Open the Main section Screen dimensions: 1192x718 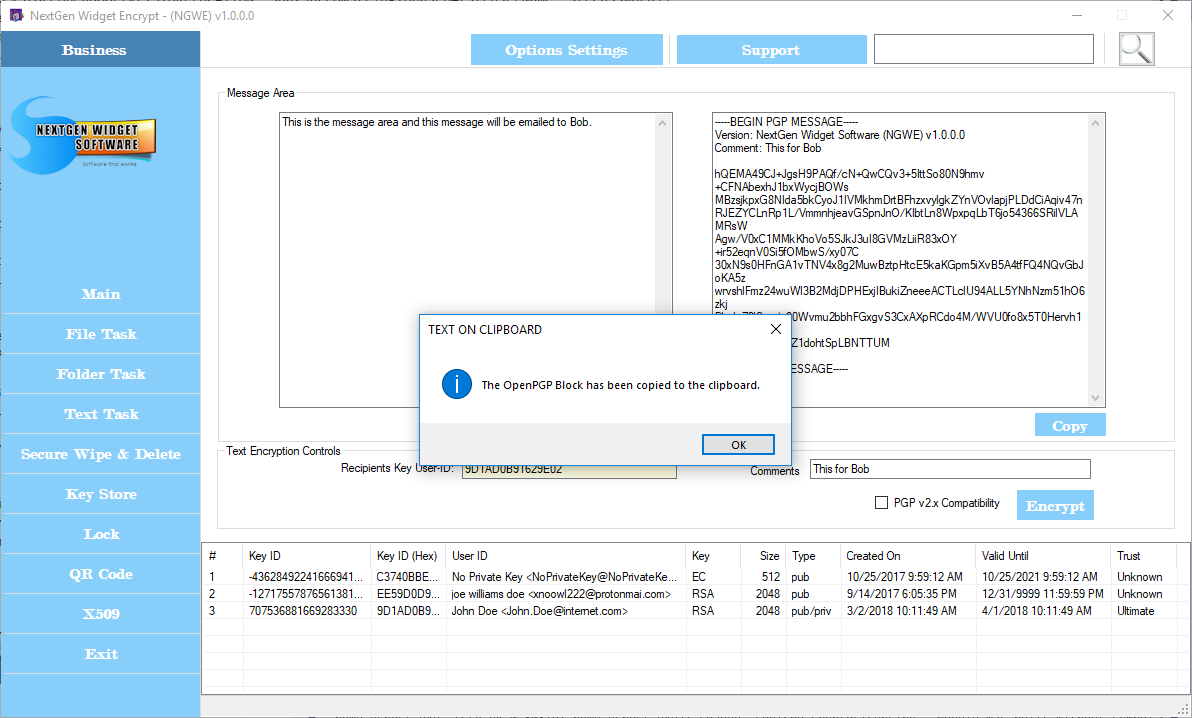(x=101, y=294)
